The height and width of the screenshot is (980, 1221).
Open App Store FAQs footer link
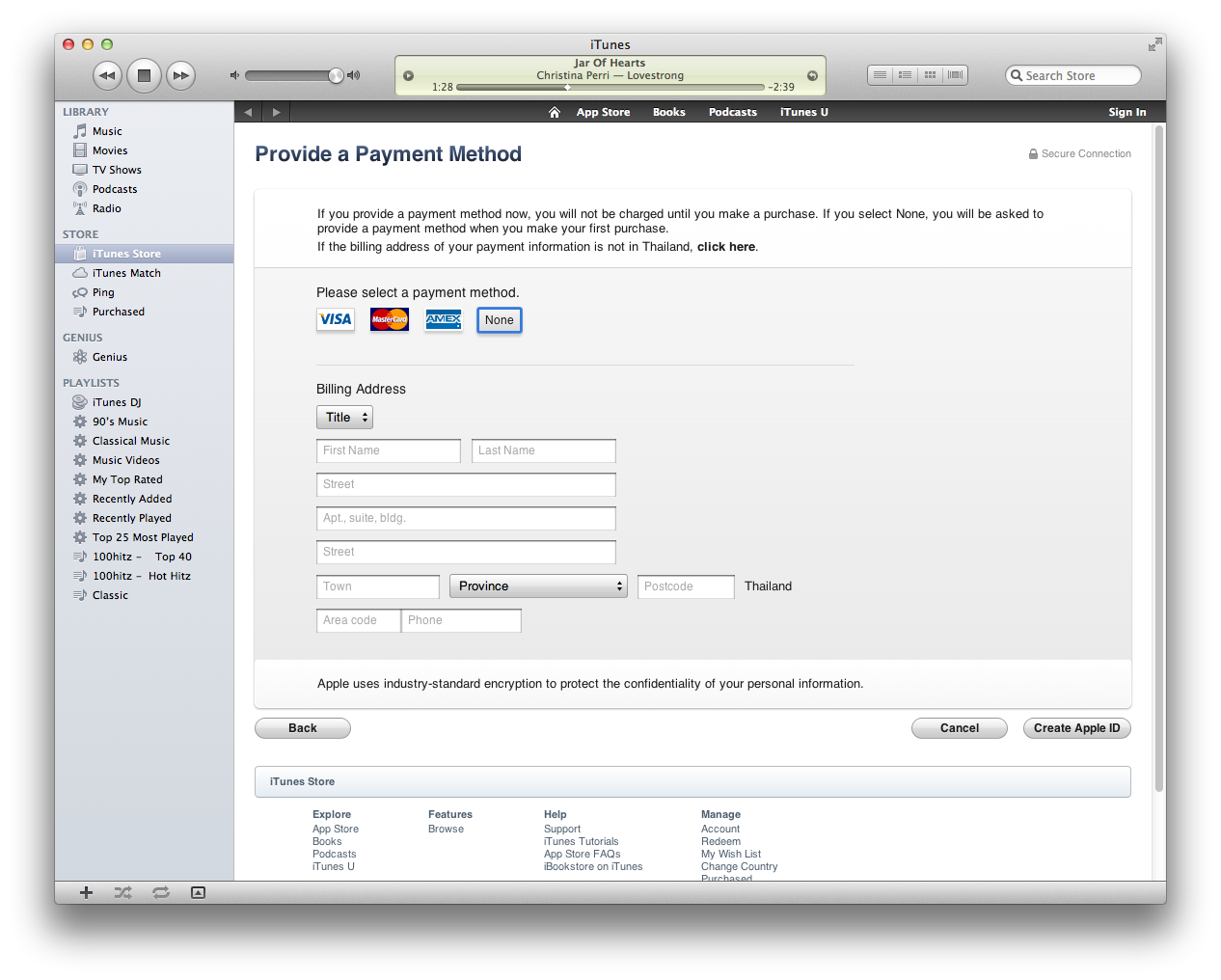pyautogui.click(x=582, y=854)
